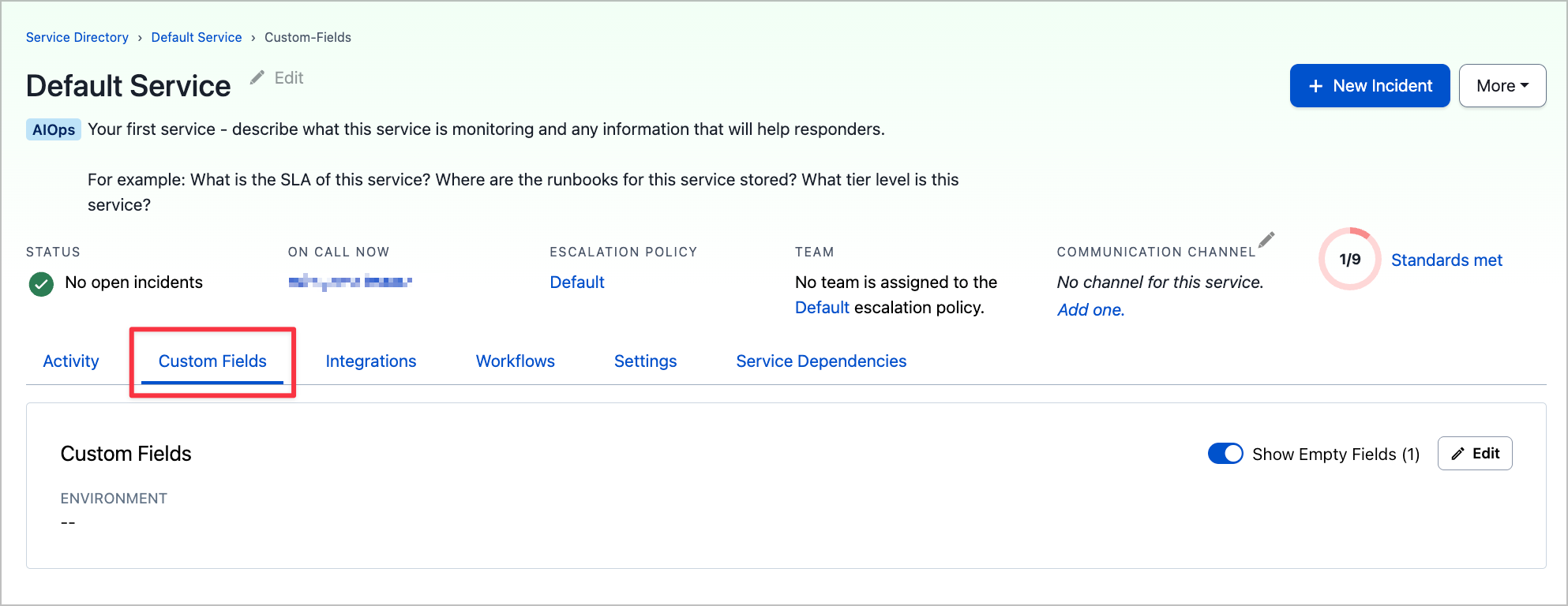The width and height of the screenshot is (1568, 606).
Task: Click the pencil icon next to Communication Channel
Action: tap(1266, 240)
